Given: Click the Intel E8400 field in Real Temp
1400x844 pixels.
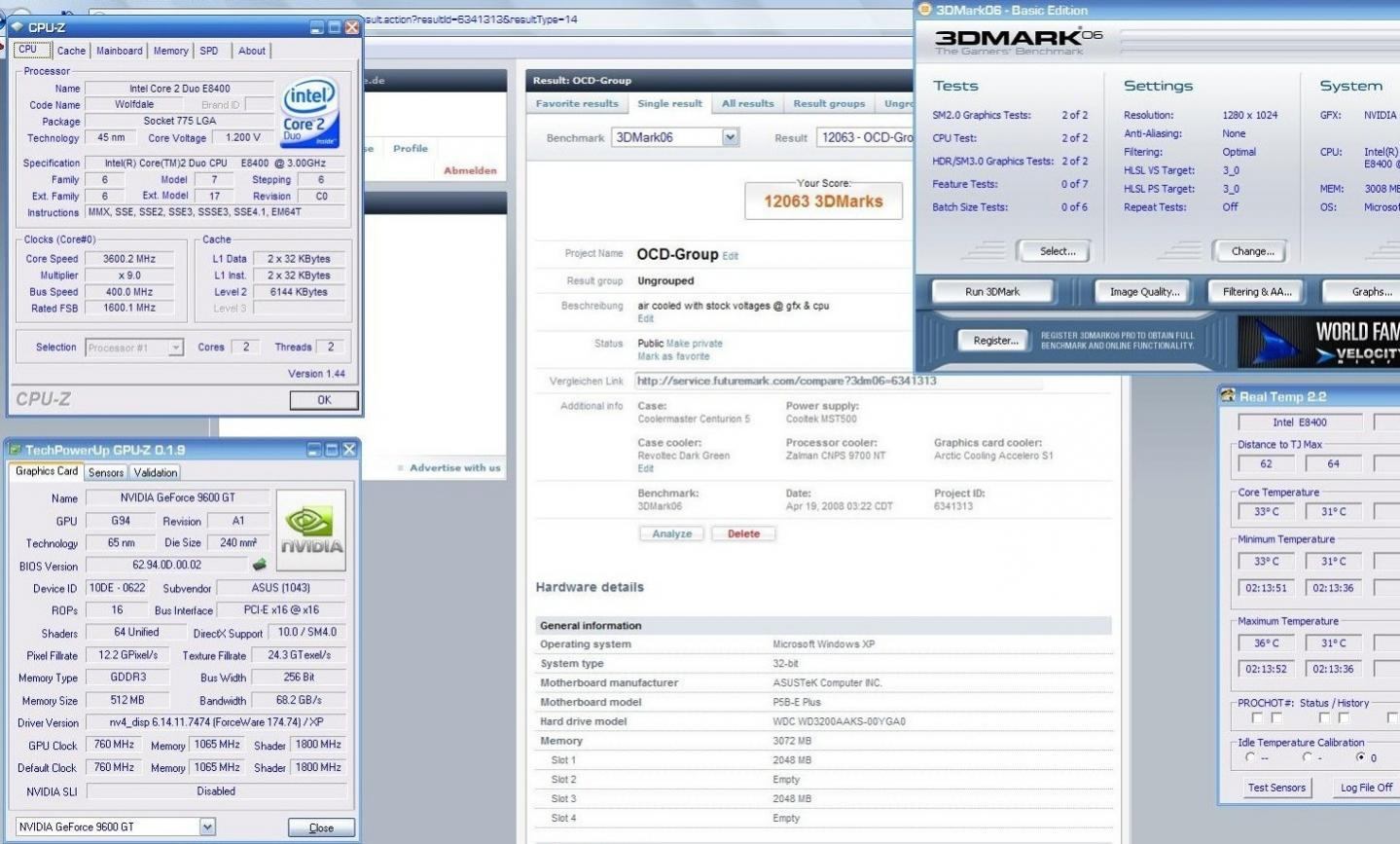Looking at the screenshot, I should pyautogui.click(x=1300, y=422).
